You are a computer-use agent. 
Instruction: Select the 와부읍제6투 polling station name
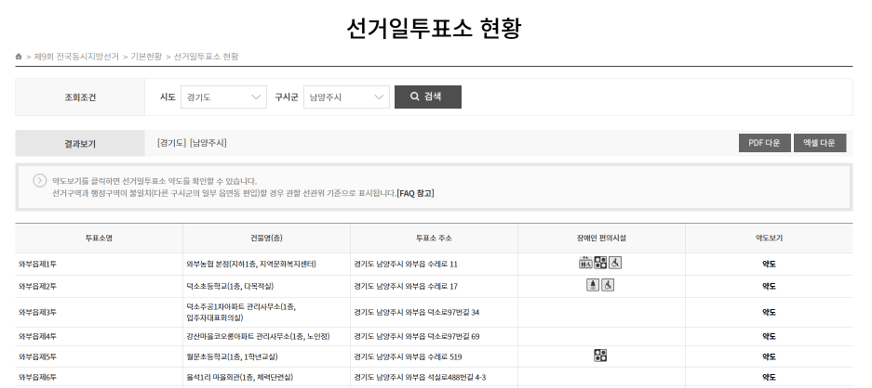[37, 377]
